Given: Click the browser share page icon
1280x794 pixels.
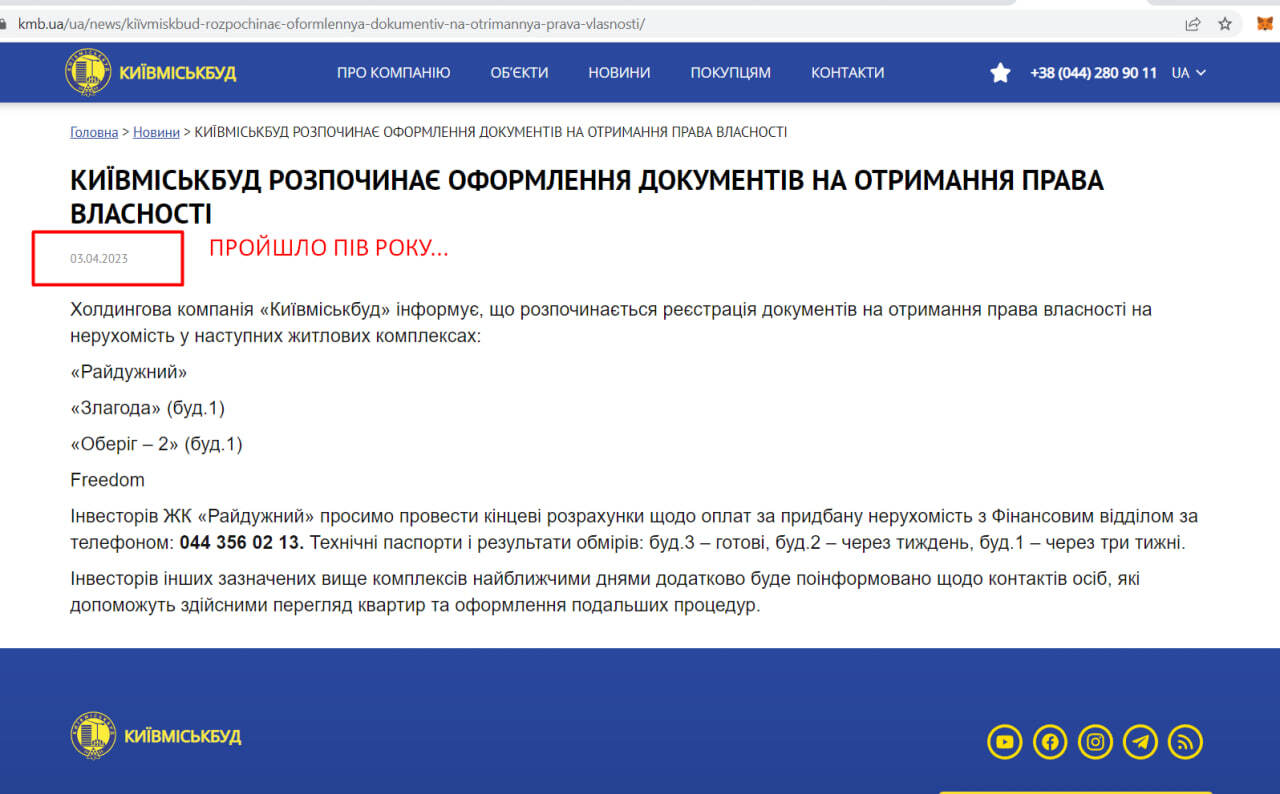Looking at the screenshot, I should pyautogui.click(x=1193, y=24).
